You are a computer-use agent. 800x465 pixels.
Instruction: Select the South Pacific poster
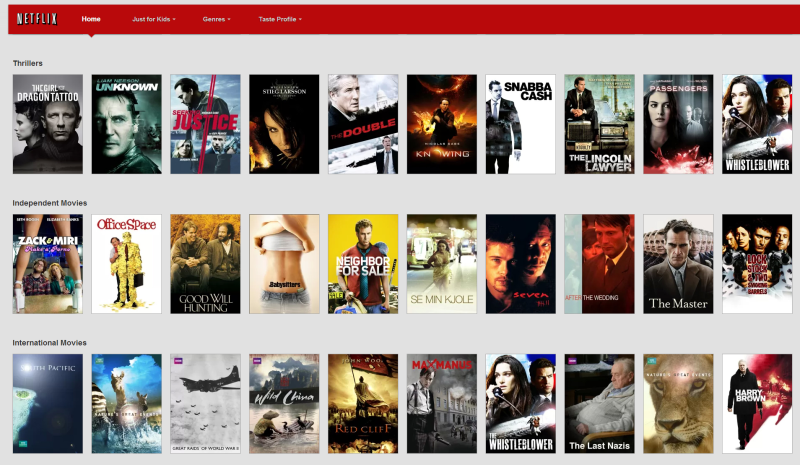48,404
